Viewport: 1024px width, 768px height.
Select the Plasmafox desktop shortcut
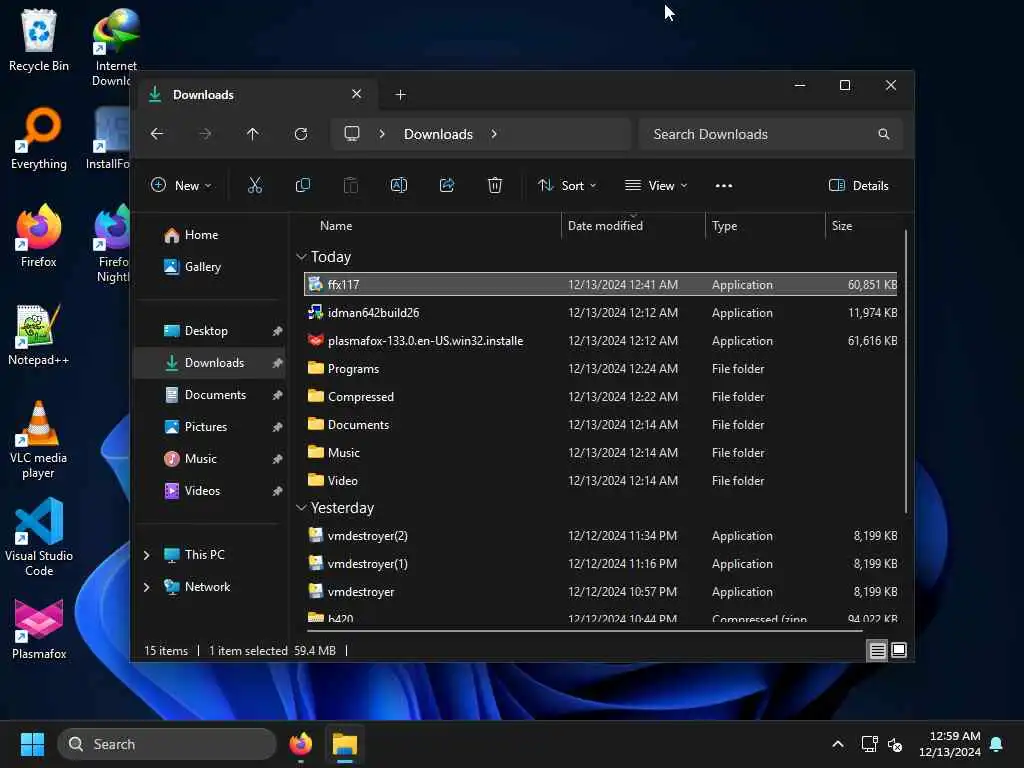coord(39,628)
